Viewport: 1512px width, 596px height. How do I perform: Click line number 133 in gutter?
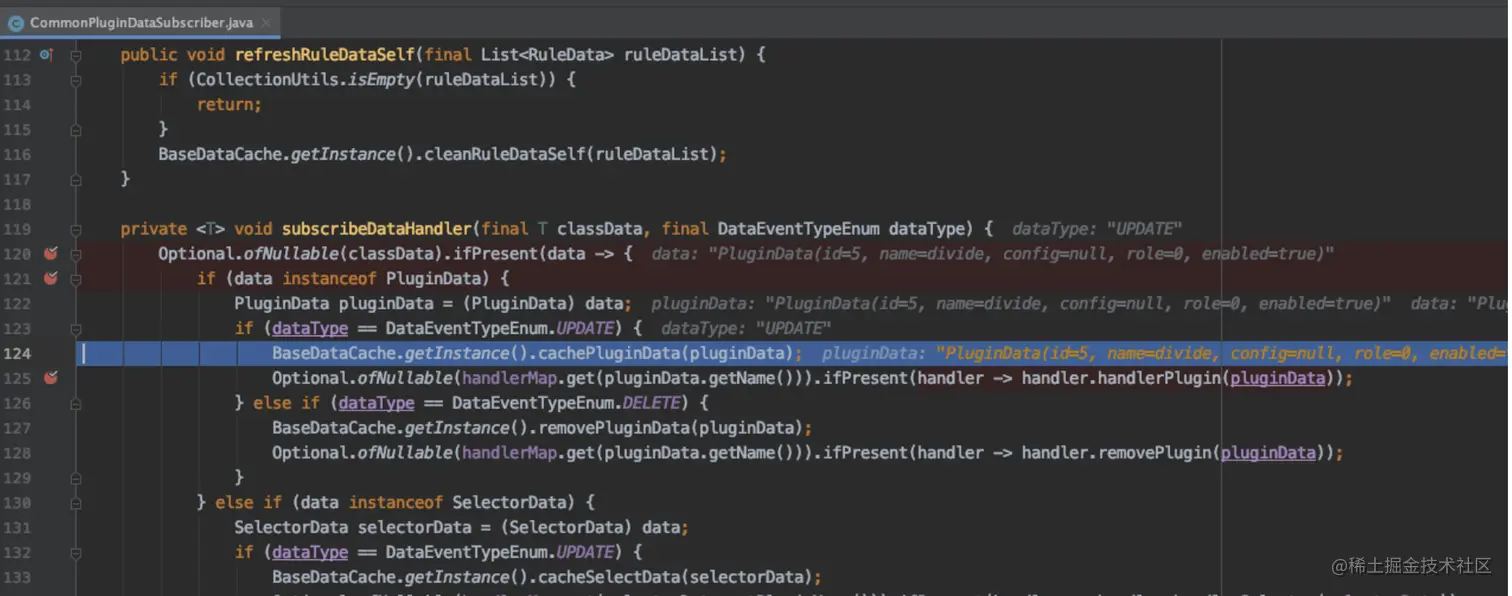click(x=17, y=577)
